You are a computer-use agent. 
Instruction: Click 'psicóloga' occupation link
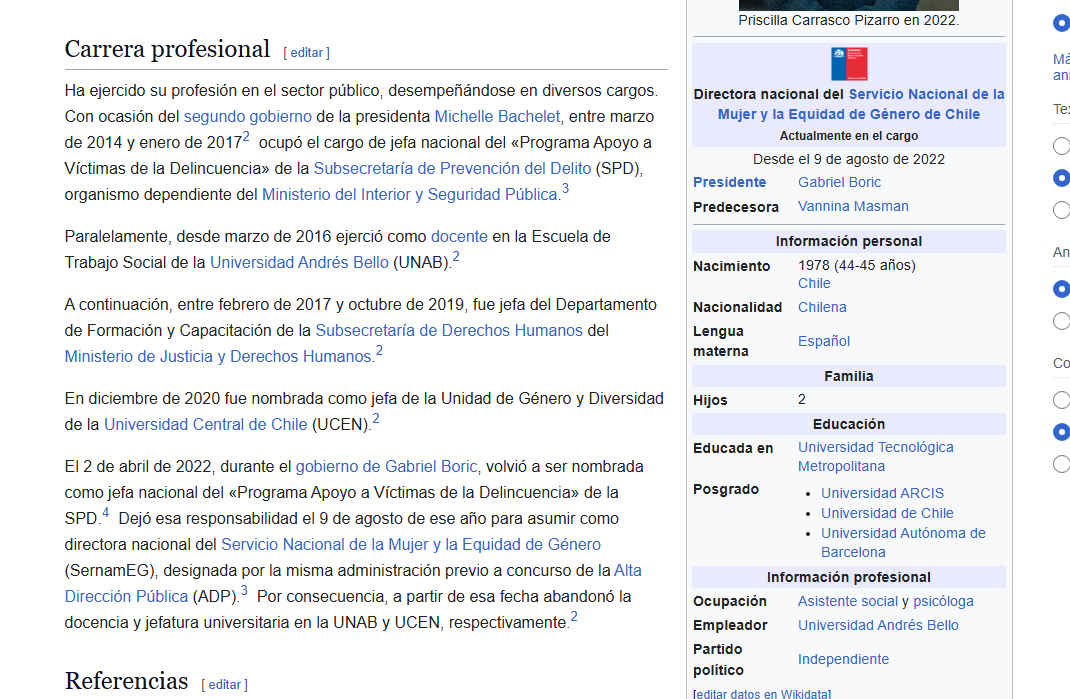coord(943,601)
